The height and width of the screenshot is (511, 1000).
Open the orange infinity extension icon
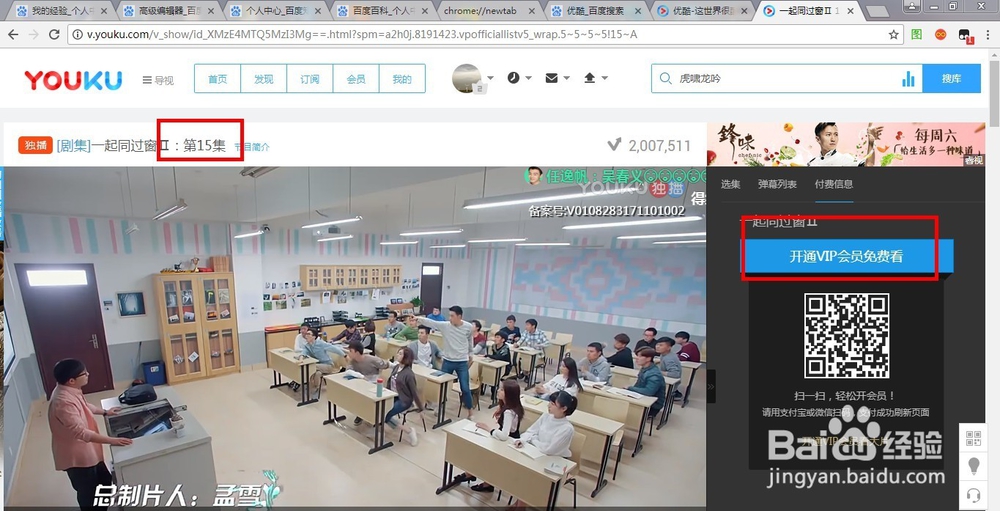pyautogui.click(x=941, y=34)
